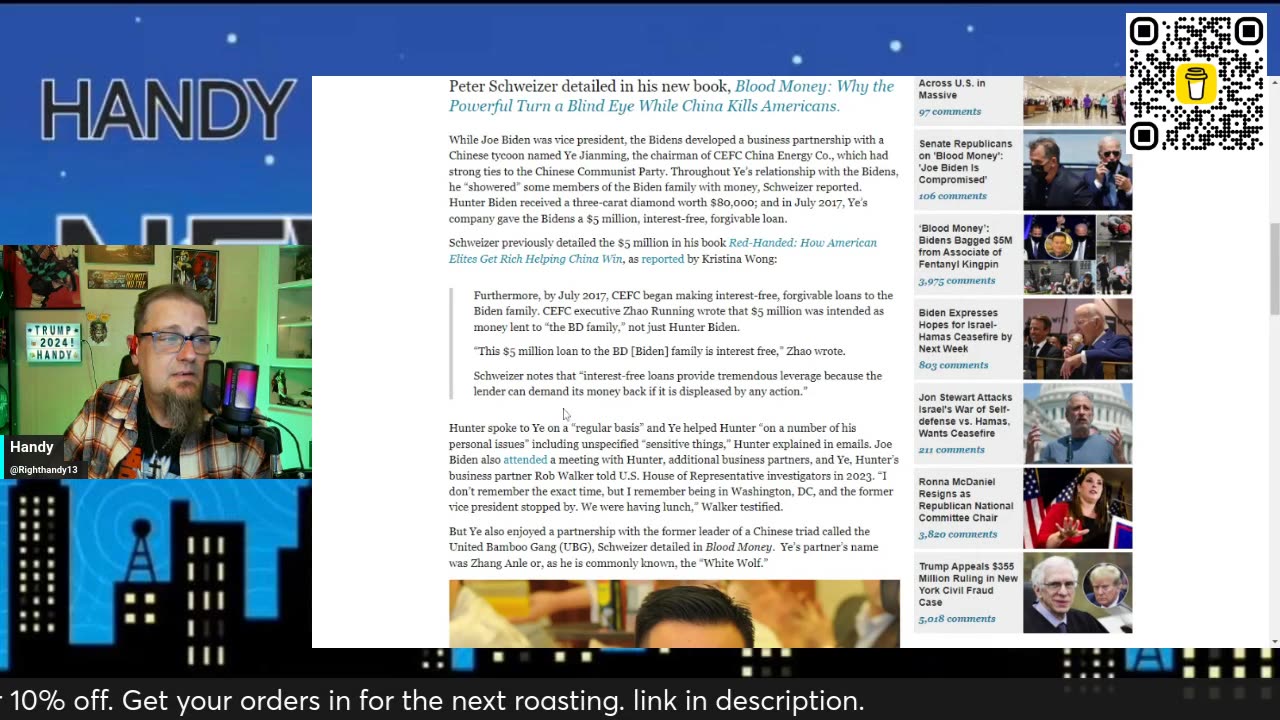
Task: Click the 'attended' link in the article
Action: [x=525, y=460]
